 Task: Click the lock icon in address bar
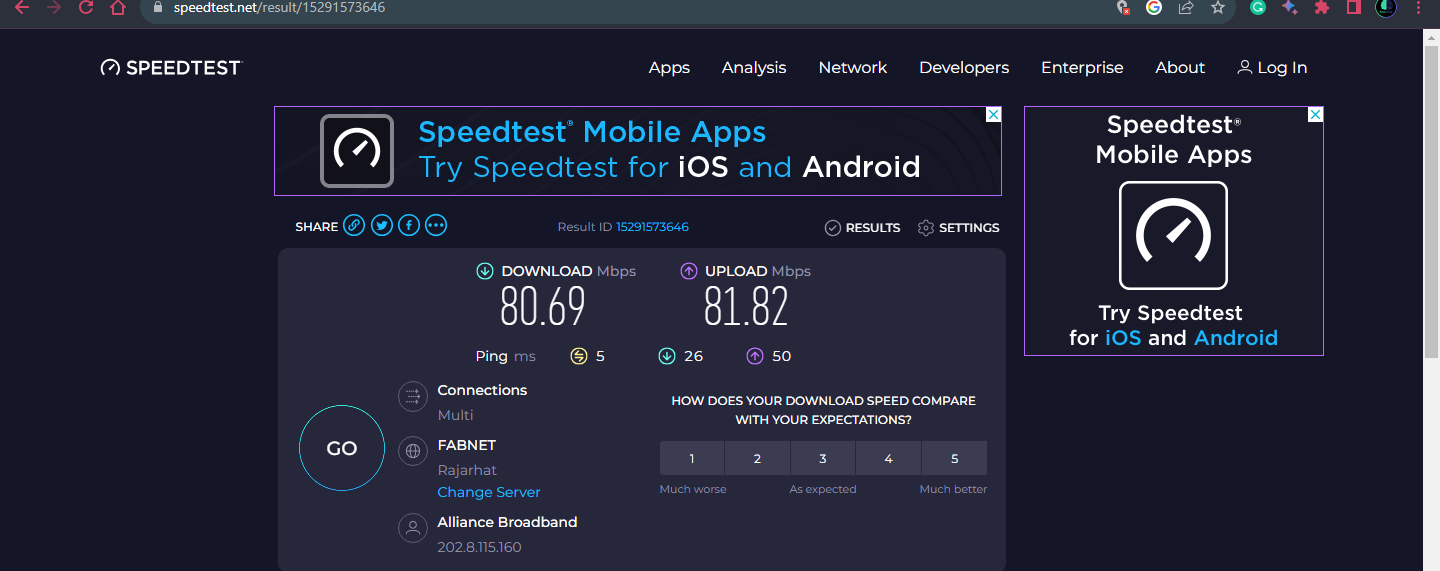tap(157, 7)
